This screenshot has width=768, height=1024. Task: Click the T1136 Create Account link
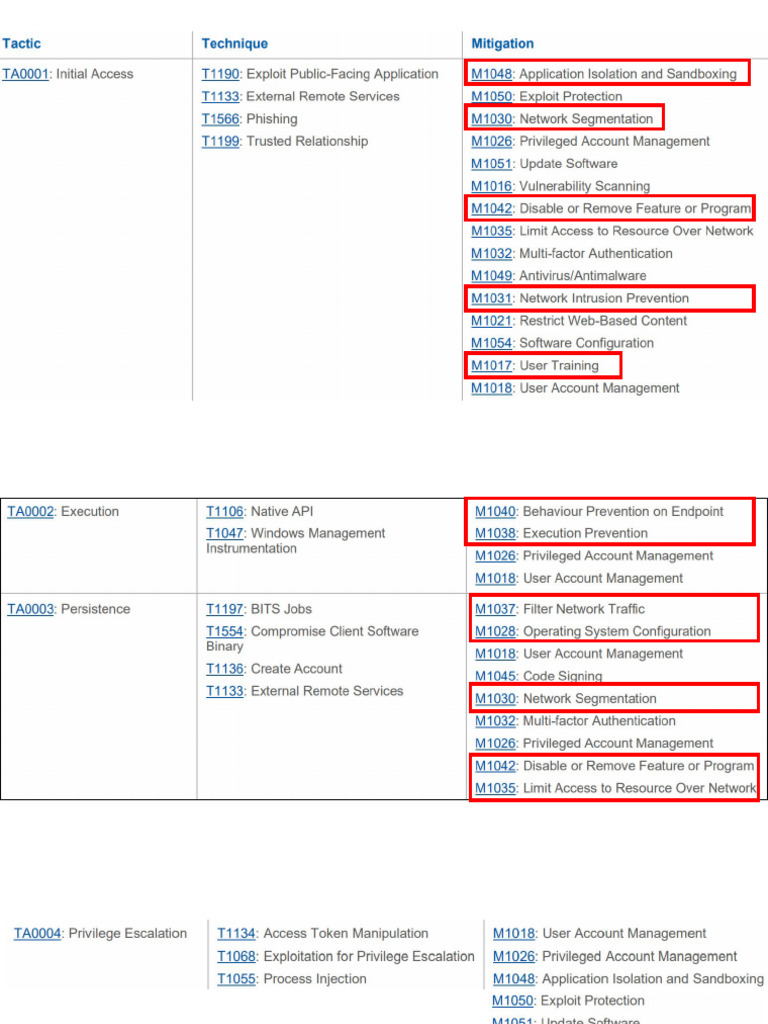(x=225, y=669)
